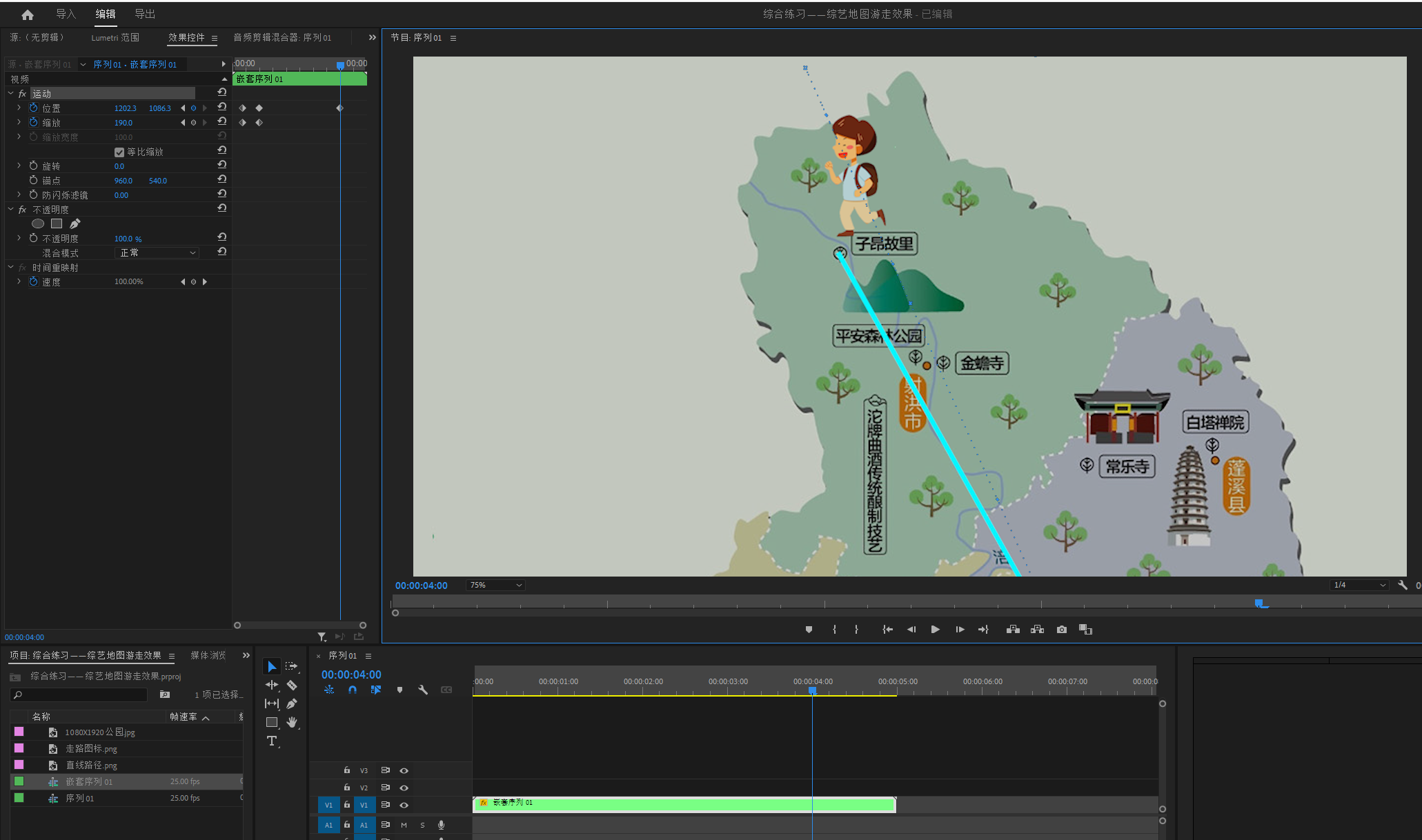Open the 75% zoom level dropdown
The image size is (1422, 840).
[x=495, y=585]
